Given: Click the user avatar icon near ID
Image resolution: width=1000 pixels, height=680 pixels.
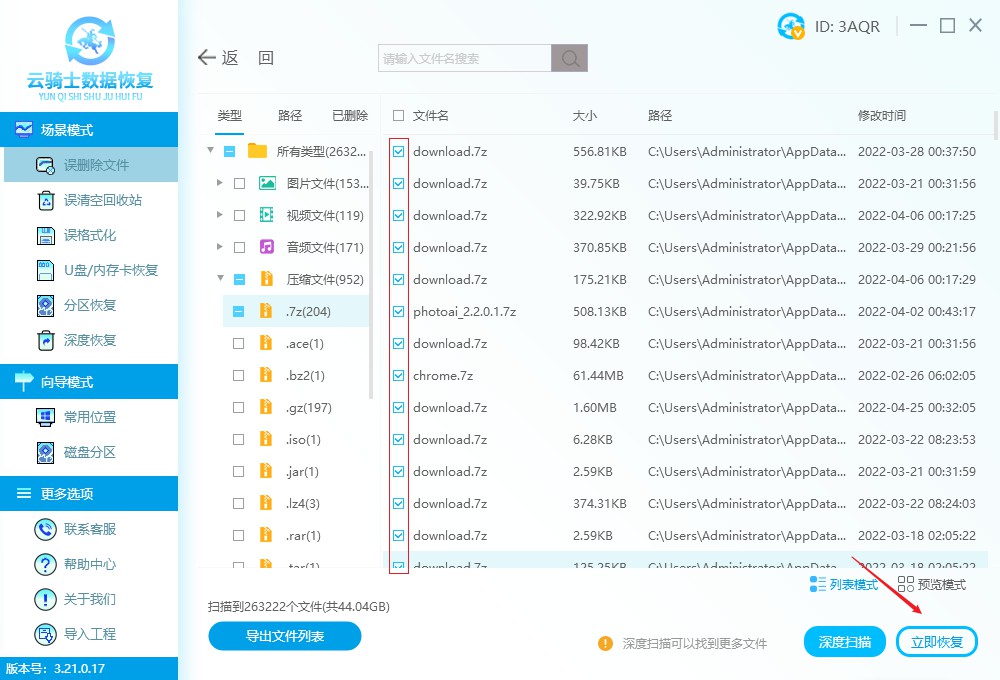Looking at the screenshot, I should [791, 26].
